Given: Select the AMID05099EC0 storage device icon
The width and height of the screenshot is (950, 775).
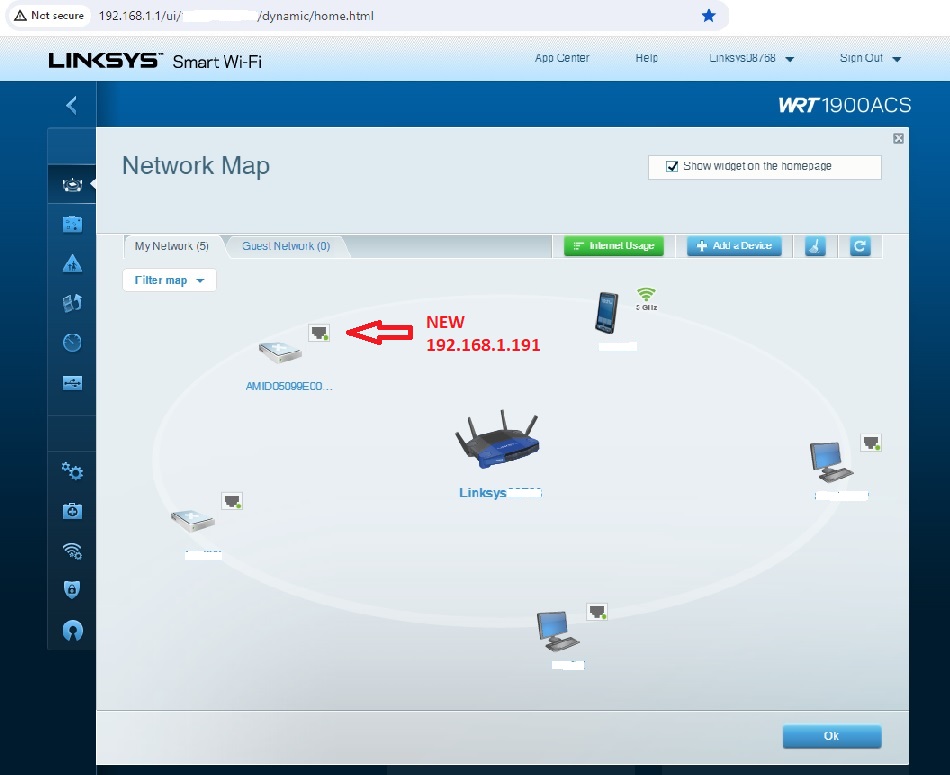Looking at the screenshot, I should 280,352.
